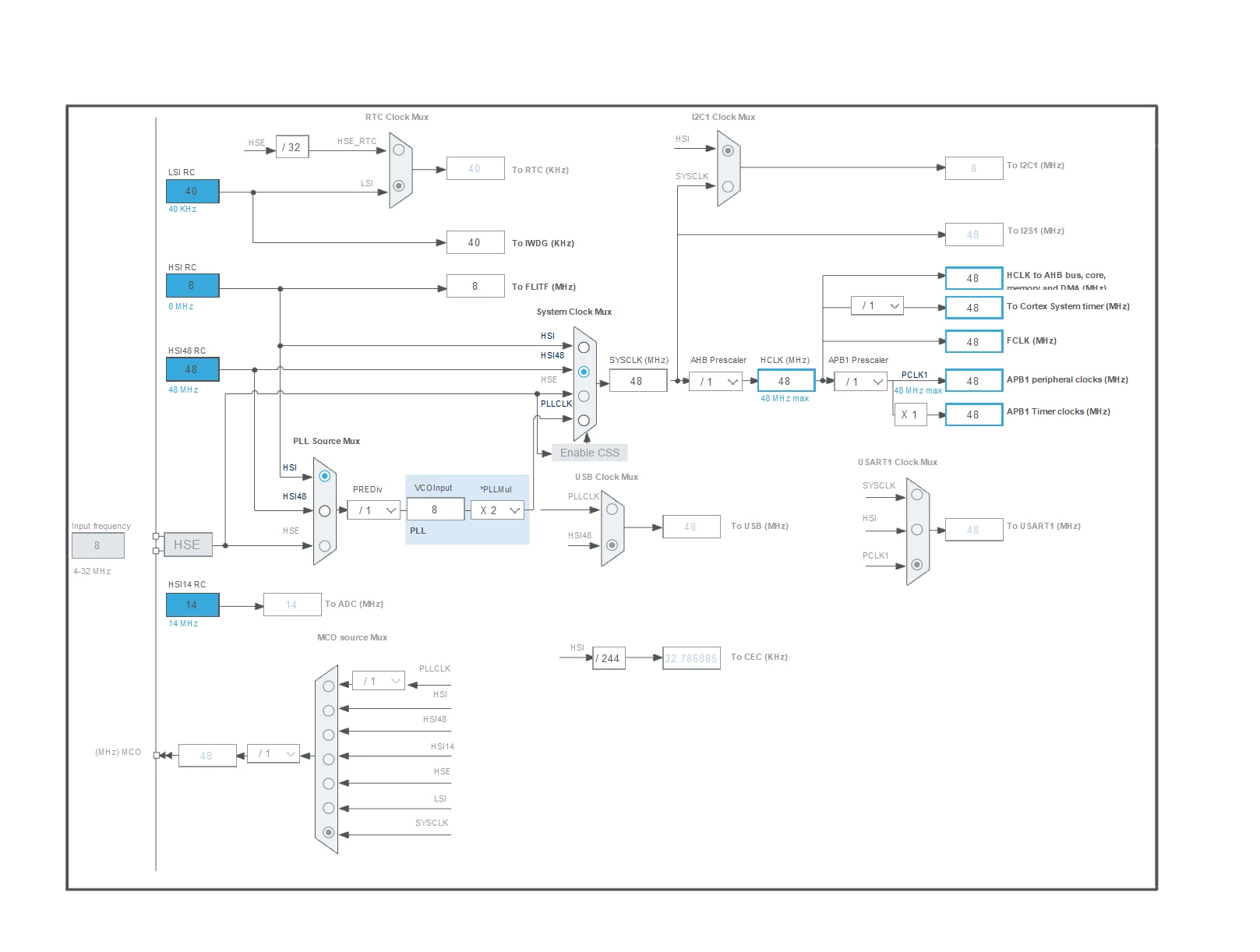Select HSE in System Clock Mux

[x=584, y=396]
